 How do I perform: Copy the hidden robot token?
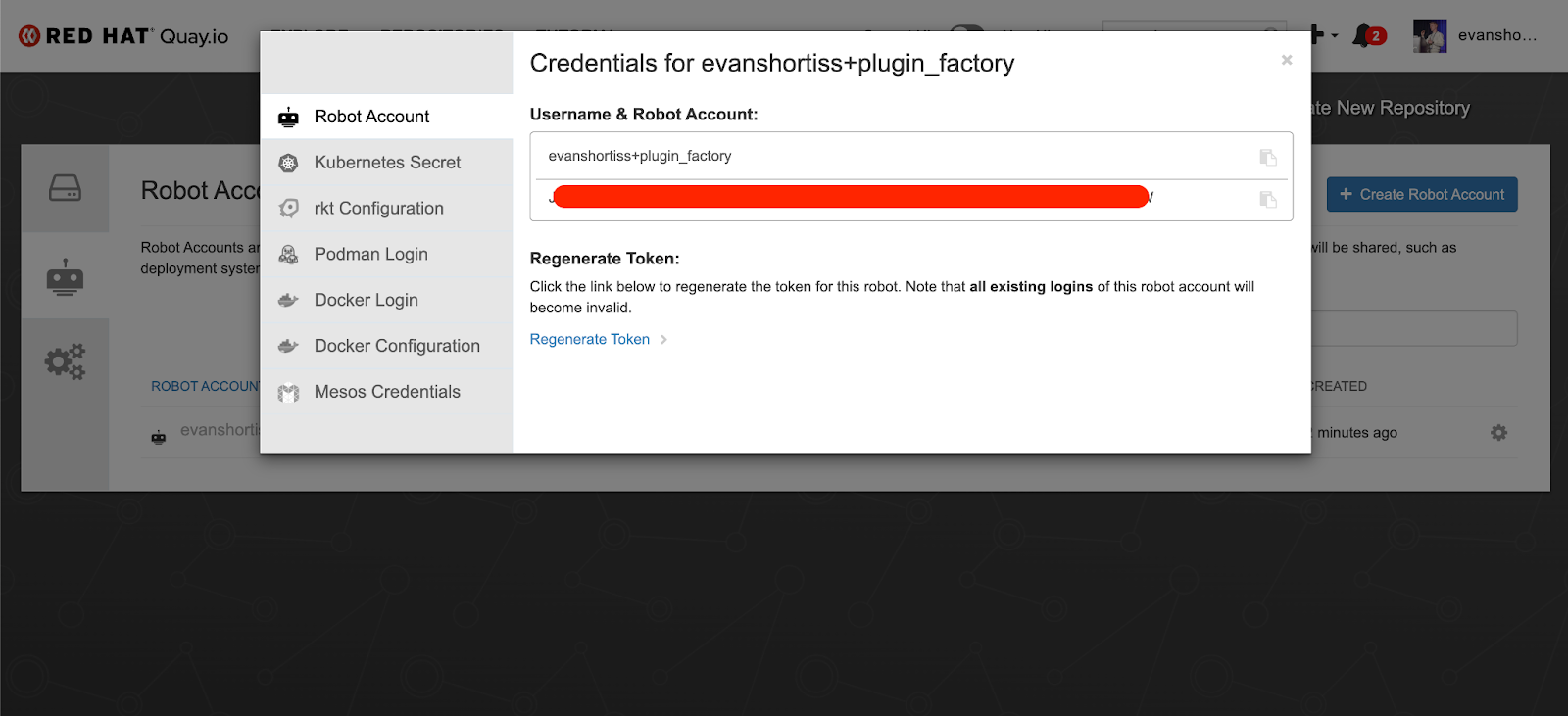[x=1268, y=200]
